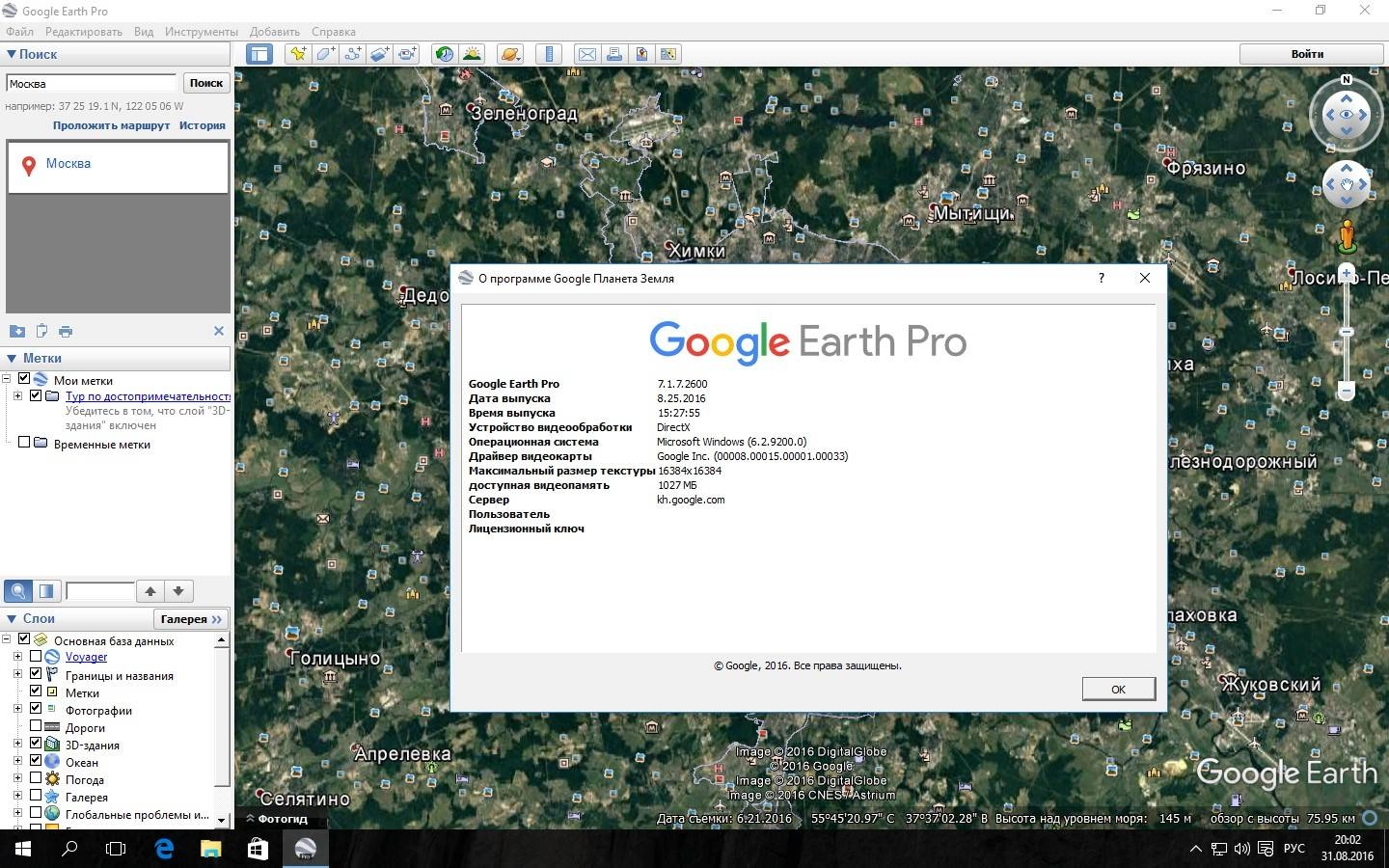Open the Добавить menu
Viewport: 1389px width, 868px height.
tap(275, 32)
